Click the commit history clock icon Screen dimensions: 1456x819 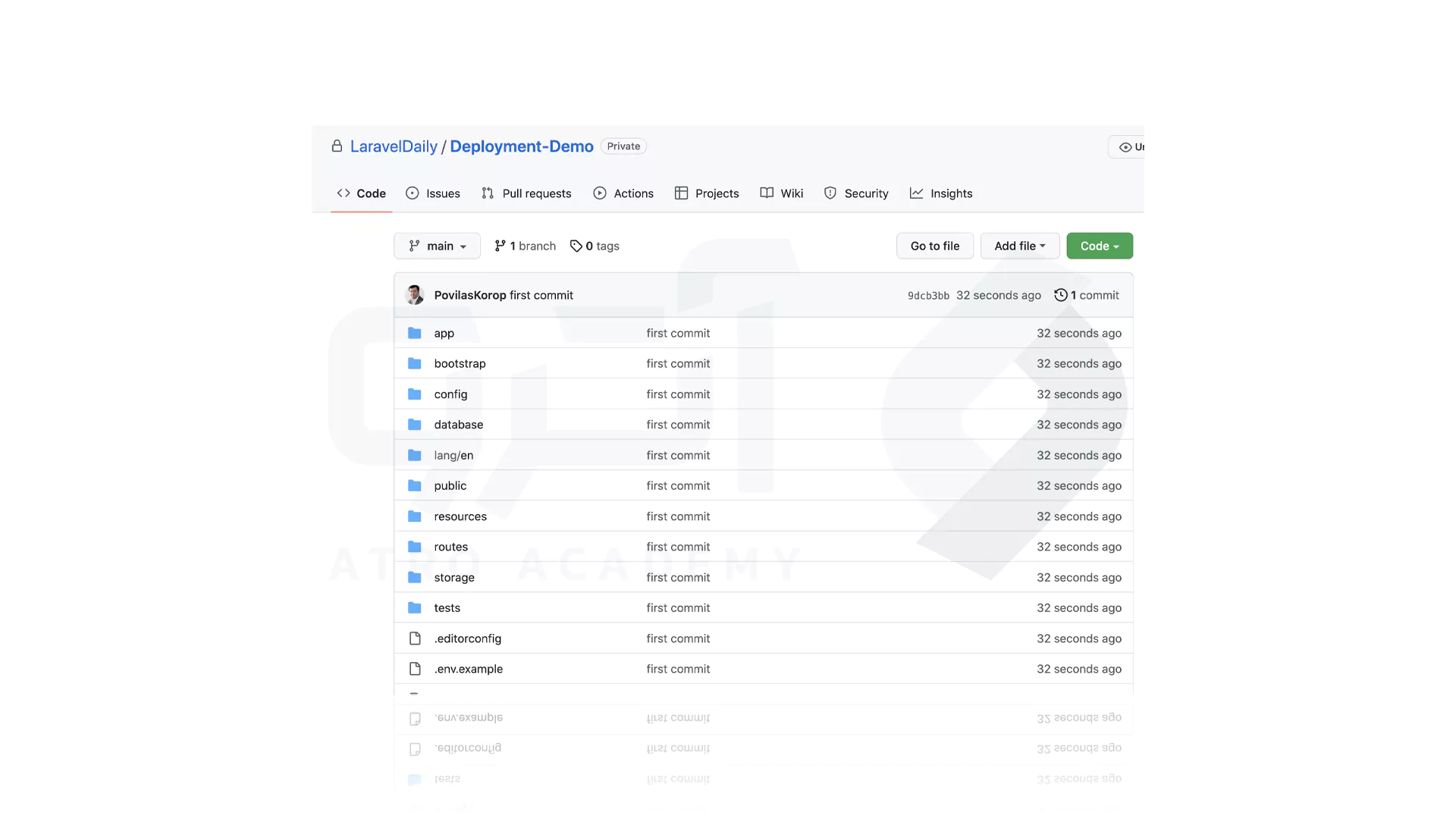(1061, 295)
